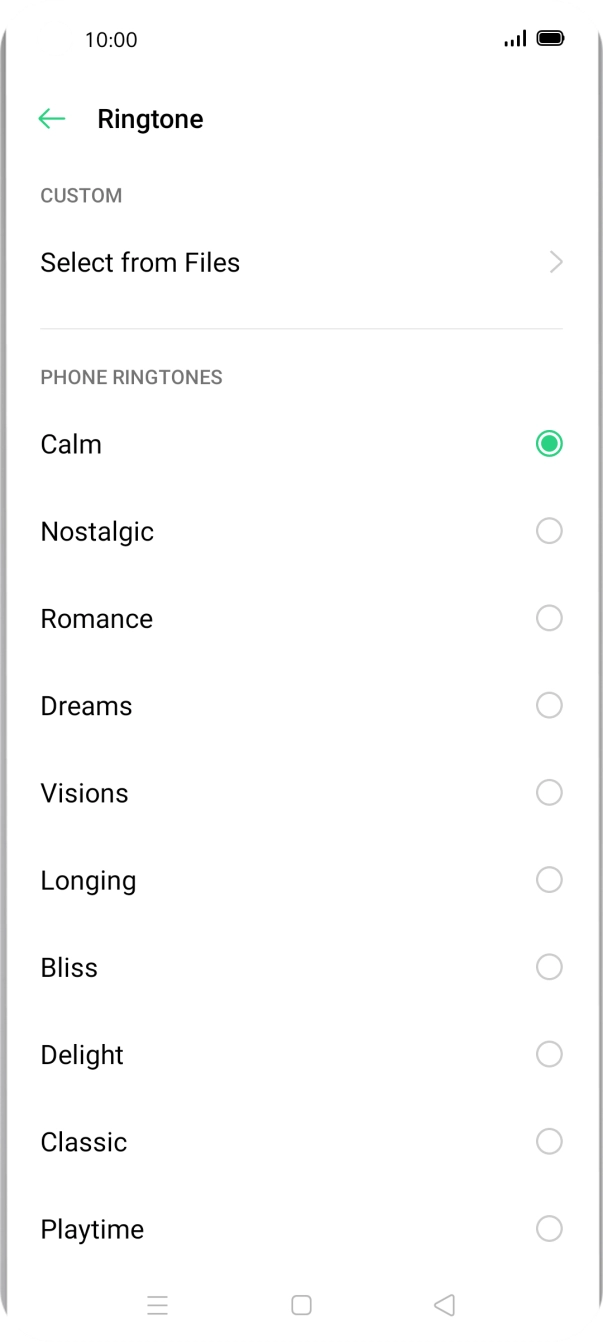Open Select from Files via its chevron
This screenshot has height=1342, width=603.
[x=557, y=262]
